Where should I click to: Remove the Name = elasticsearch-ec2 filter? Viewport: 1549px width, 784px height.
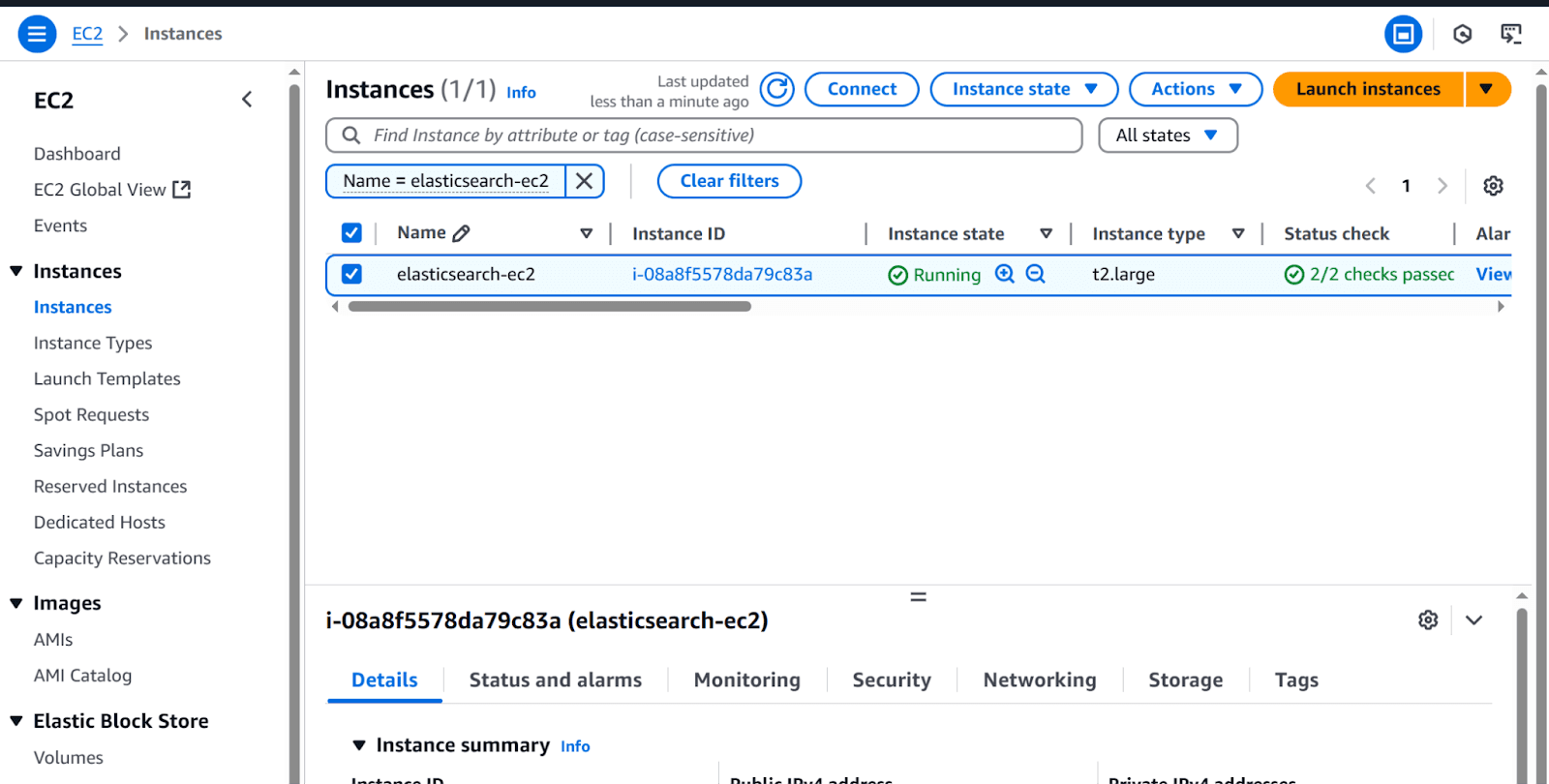pyautogui.click(x=584, y=181)
